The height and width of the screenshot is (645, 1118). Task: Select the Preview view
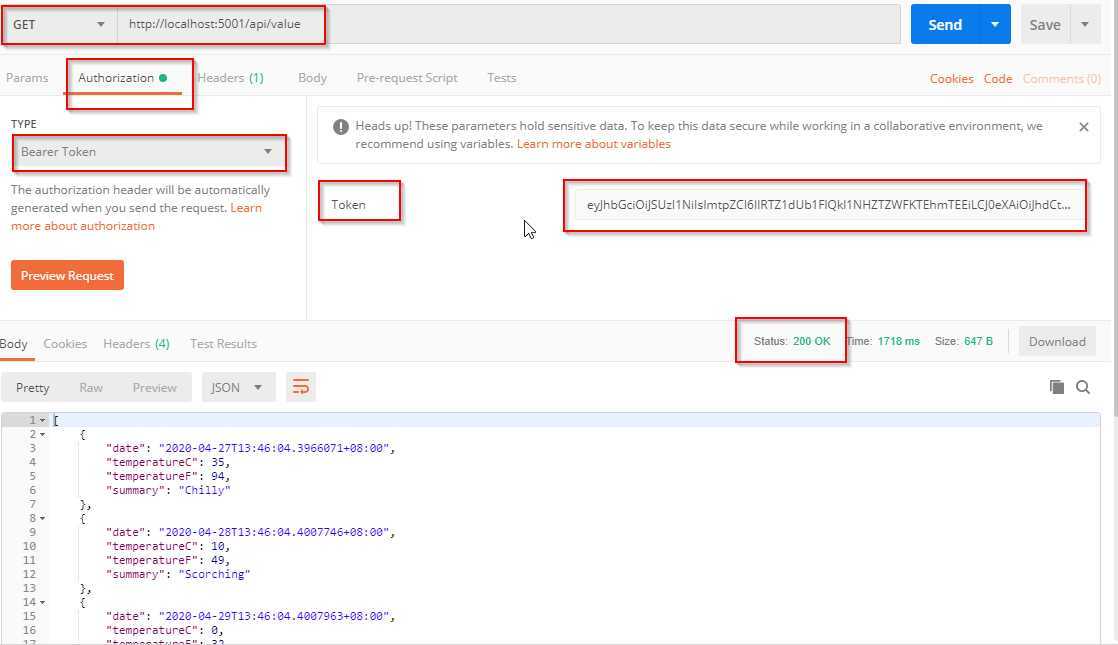click(155, 388)
